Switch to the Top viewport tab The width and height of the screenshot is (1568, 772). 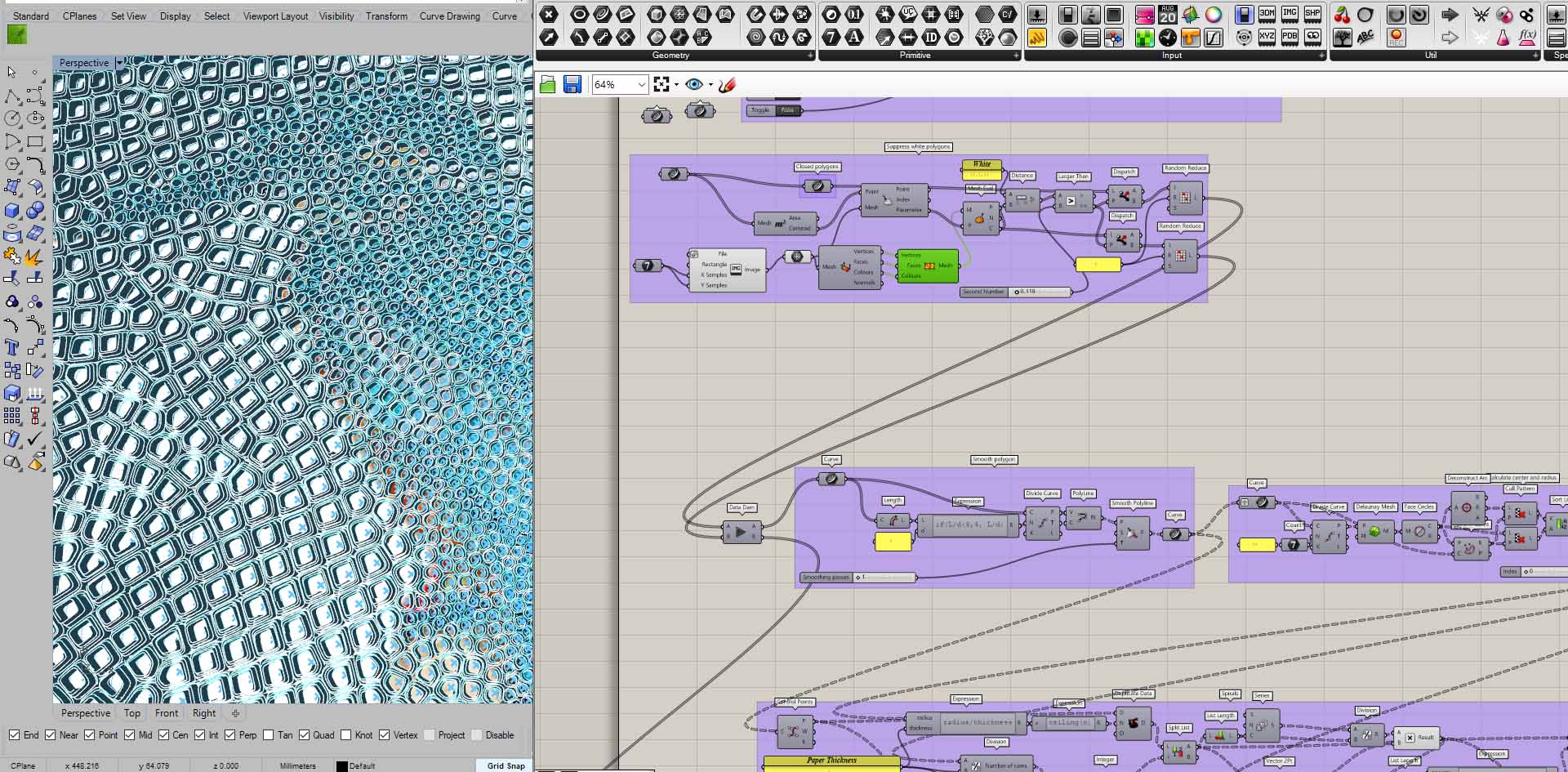(x=132, y=713)
